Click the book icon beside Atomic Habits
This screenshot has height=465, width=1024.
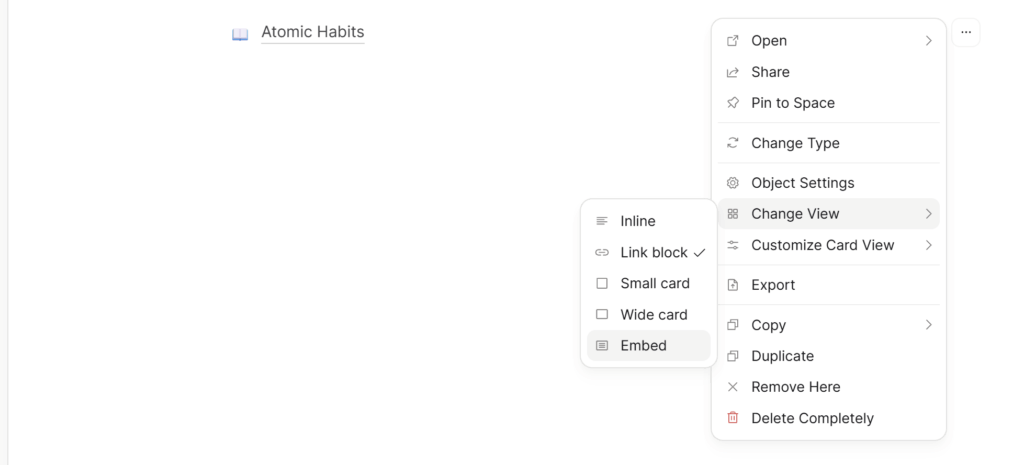pos(240,34)
